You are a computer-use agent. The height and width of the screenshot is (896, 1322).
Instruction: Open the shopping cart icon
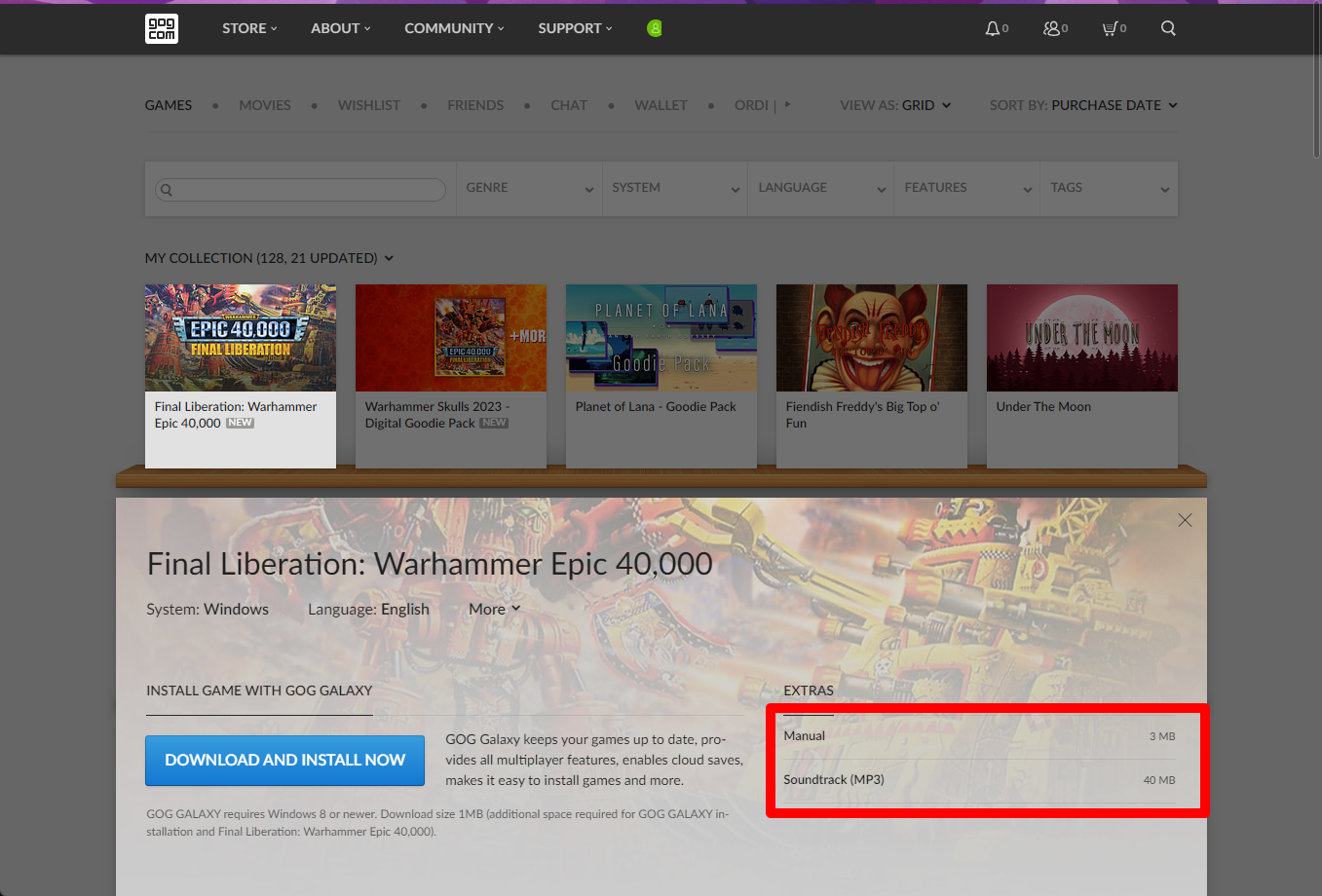click(1114, 28)
